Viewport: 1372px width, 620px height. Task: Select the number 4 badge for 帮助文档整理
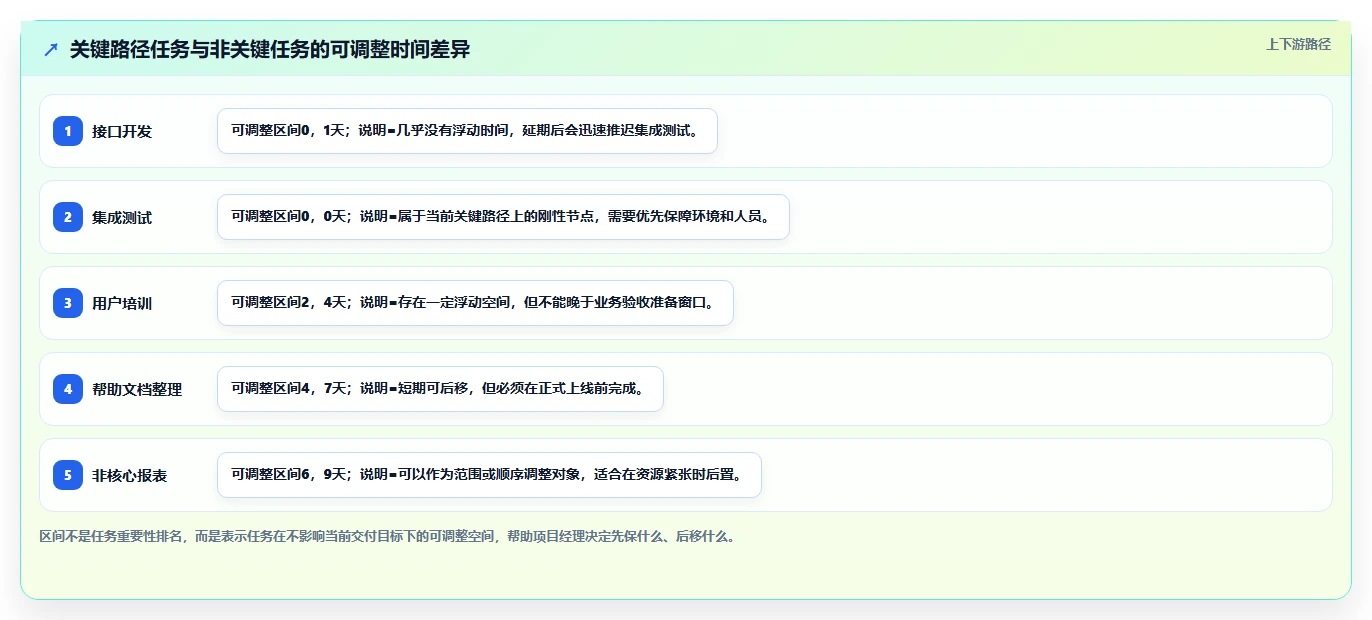point(68,389)
